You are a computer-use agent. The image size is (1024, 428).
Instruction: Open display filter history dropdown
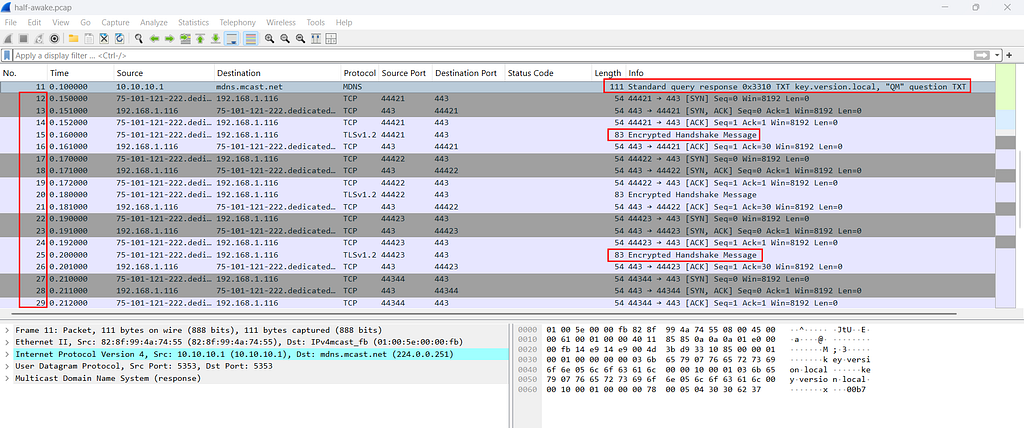999,56
